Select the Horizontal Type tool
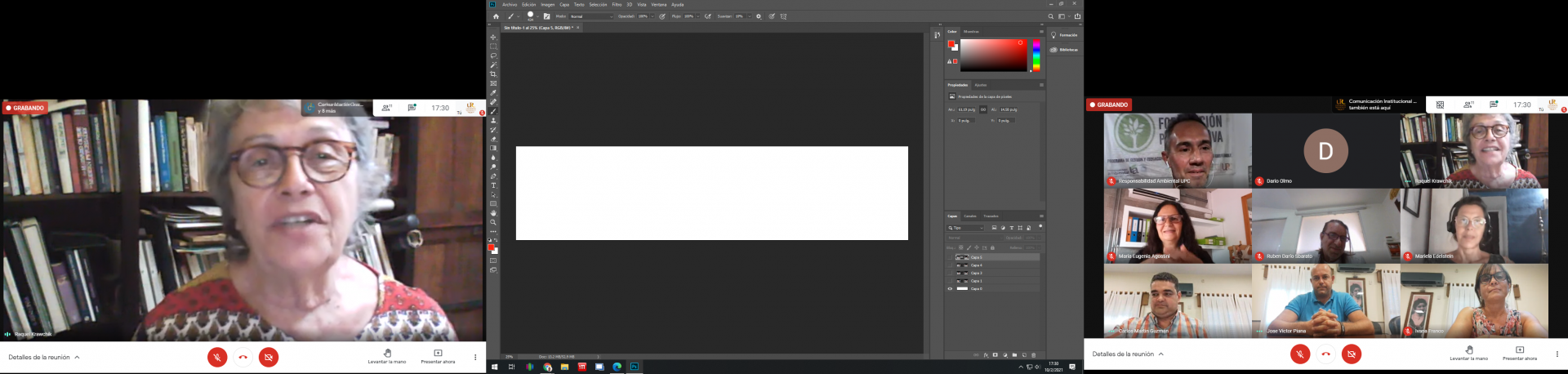The width and height of the screenshot is (1568, 374). [493, 185]
